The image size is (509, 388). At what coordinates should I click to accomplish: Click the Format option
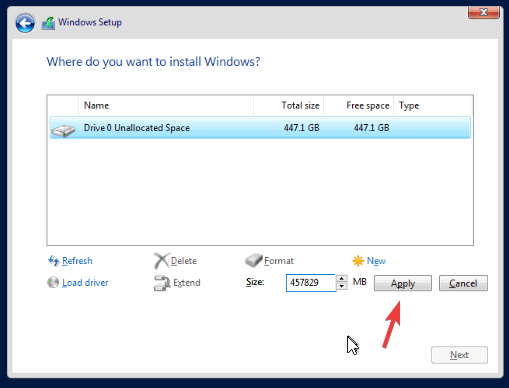[279, 261]
